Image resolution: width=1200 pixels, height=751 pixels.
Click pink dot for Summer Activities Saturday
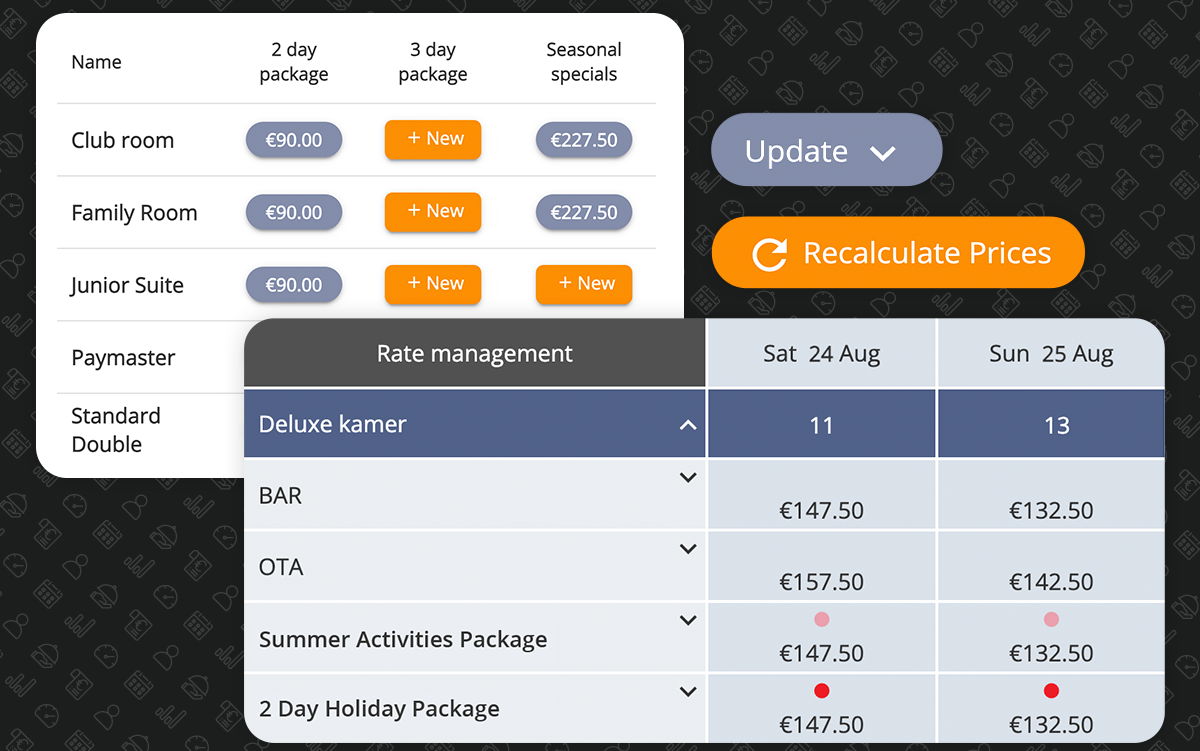point(822,620)
